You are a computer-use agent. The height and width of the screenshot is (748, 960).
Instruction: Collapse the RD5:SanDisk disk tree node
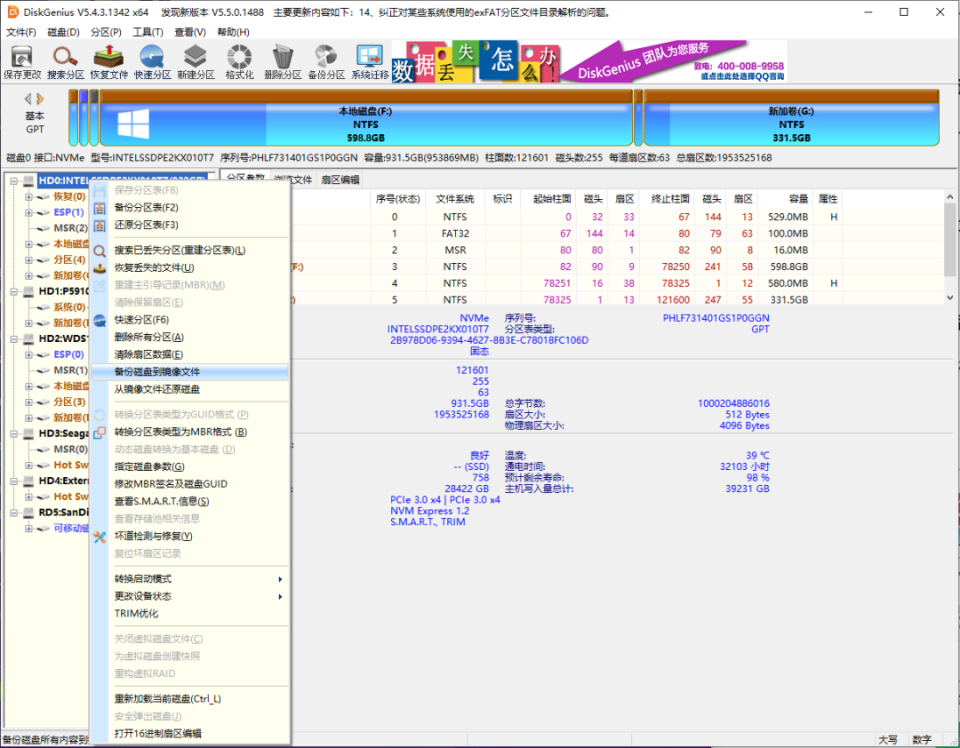pos(13,513)
